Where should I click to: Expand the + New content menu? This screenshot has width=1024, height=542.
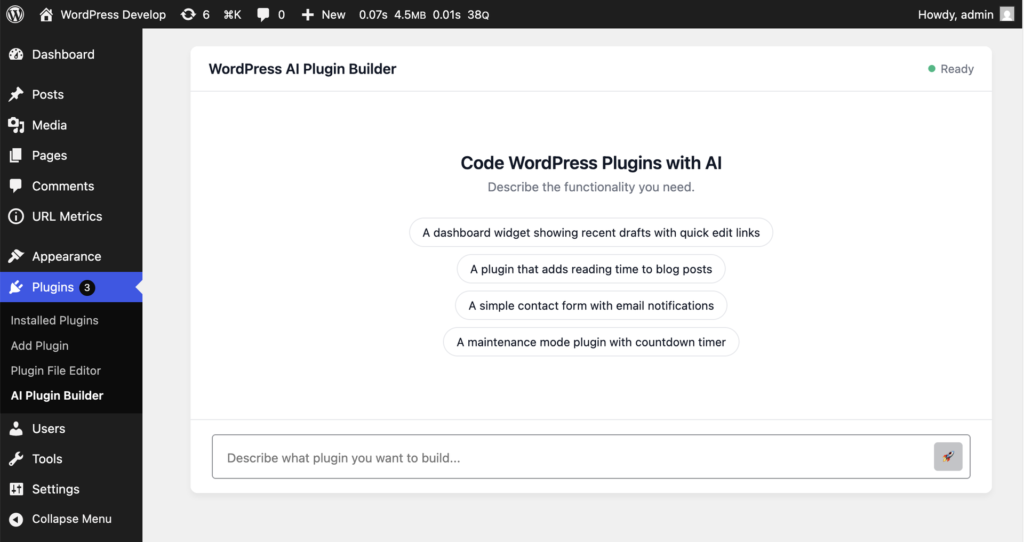point(323,15)
